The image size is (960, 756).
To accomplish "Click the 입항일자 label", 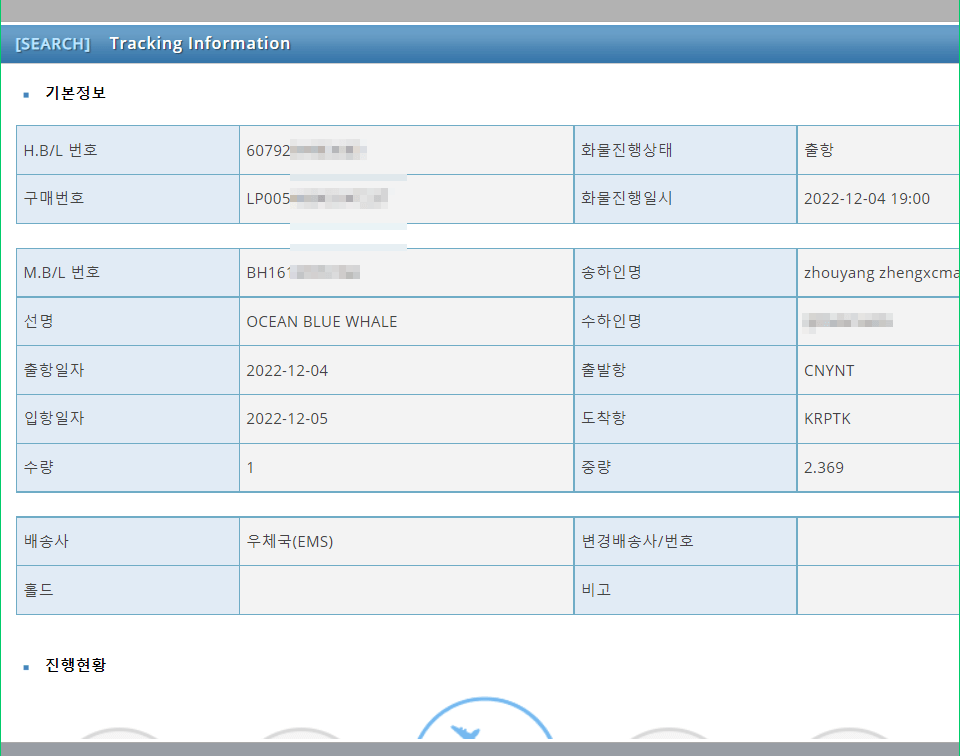I will pos(54,418).
